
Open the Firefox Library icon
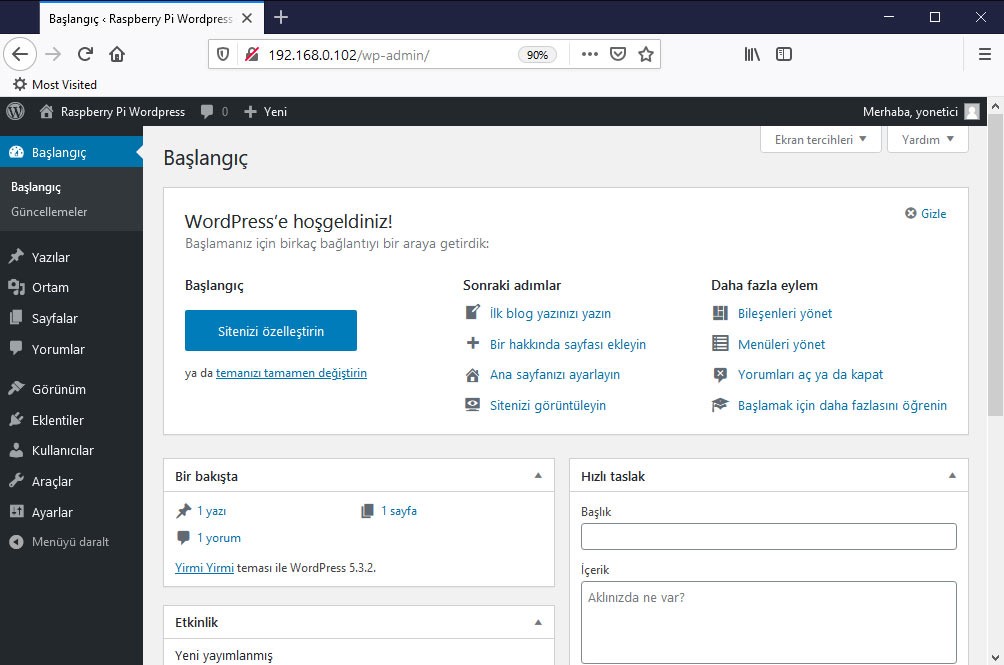pos(752,54)
